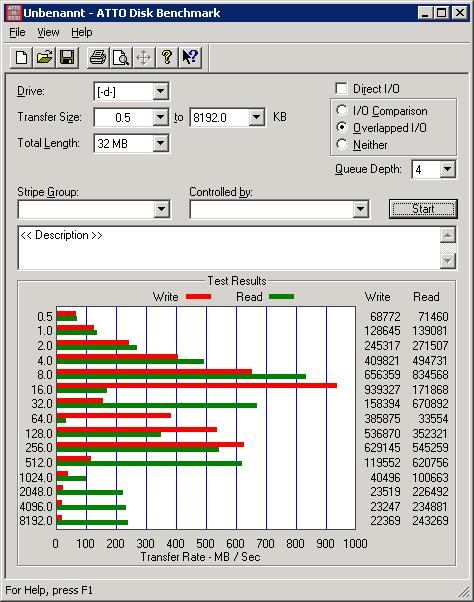Click the write value 68772
Image resolution: width=474 pixels, height=602 pixels.
point(385,316)
